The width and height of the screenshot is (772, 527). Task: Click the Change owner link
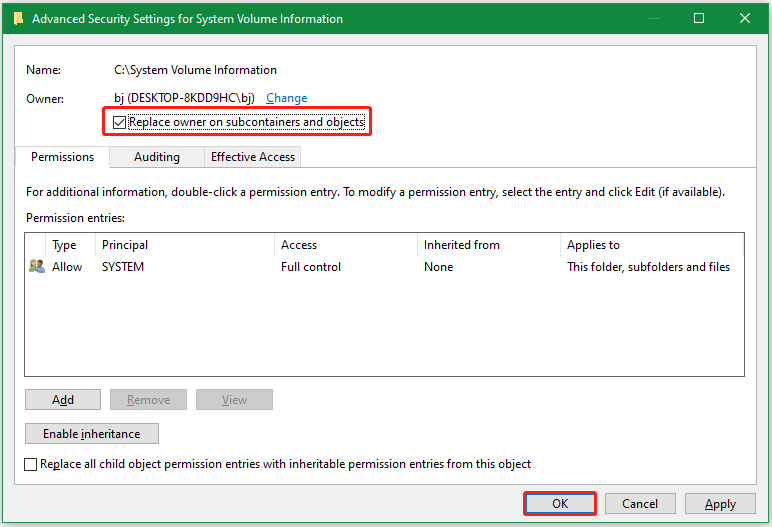pyautogui.click(x=286, y=98)
